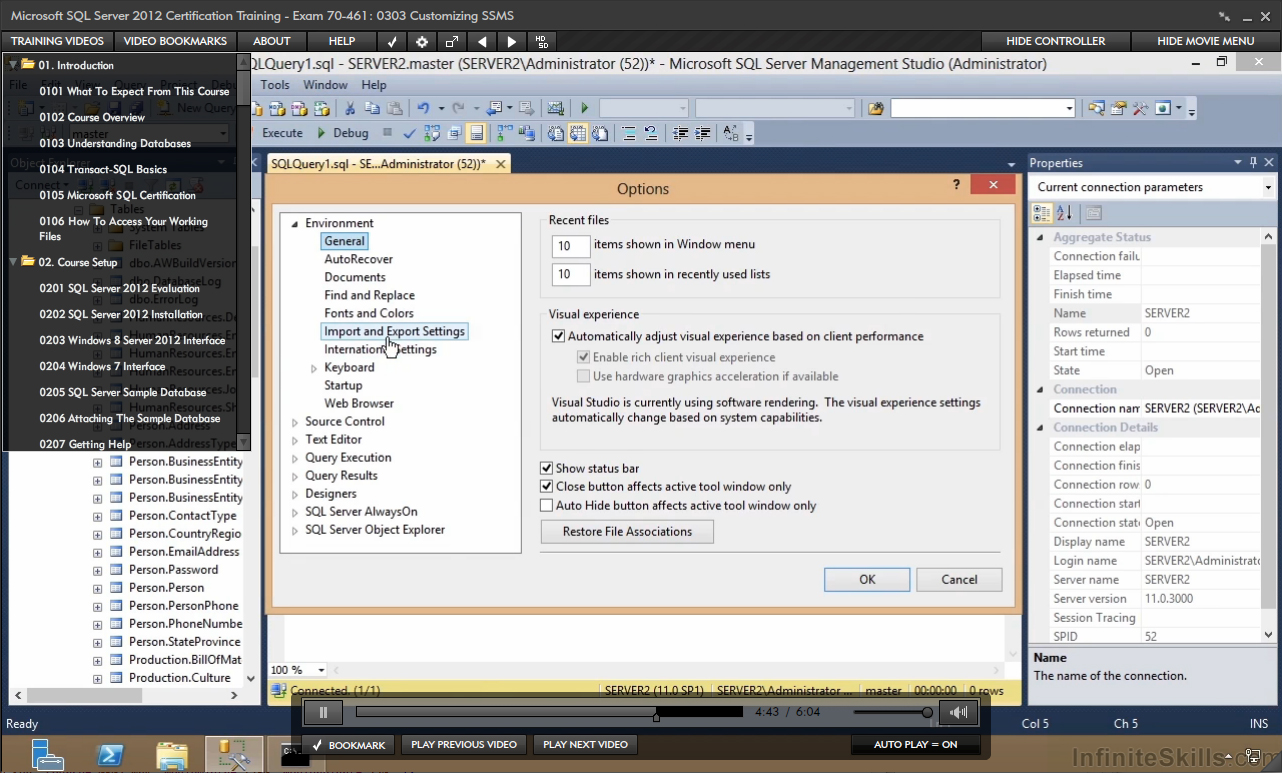
Task: Click the next right-arrow icon in trainer bar
Action: click(512, 42)
